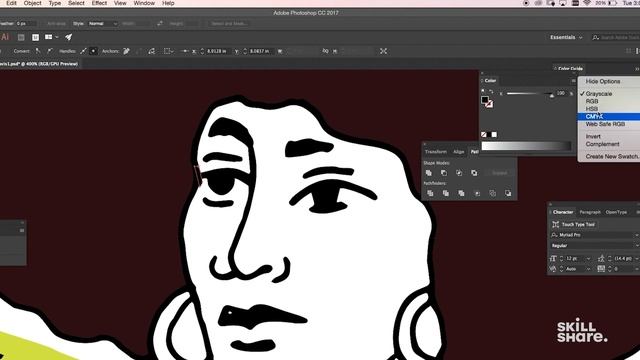
Task: Switch to the Transform tab
Action: 436,152
